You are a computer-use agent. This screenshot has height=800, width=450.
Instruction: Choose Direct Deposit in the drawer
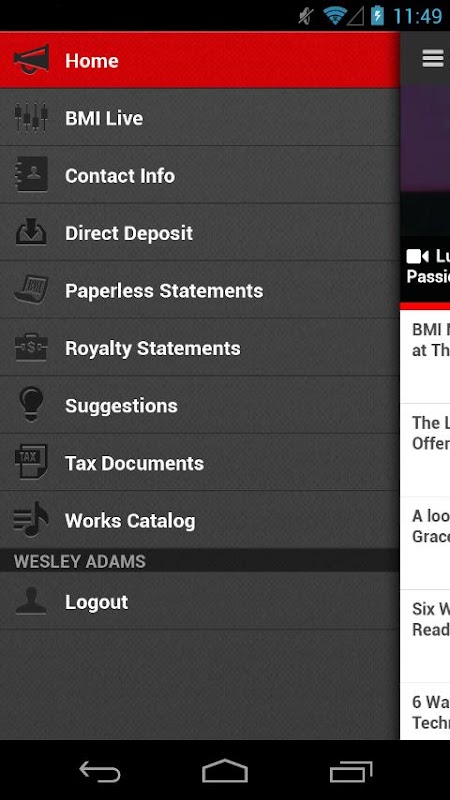coord(199,233)
